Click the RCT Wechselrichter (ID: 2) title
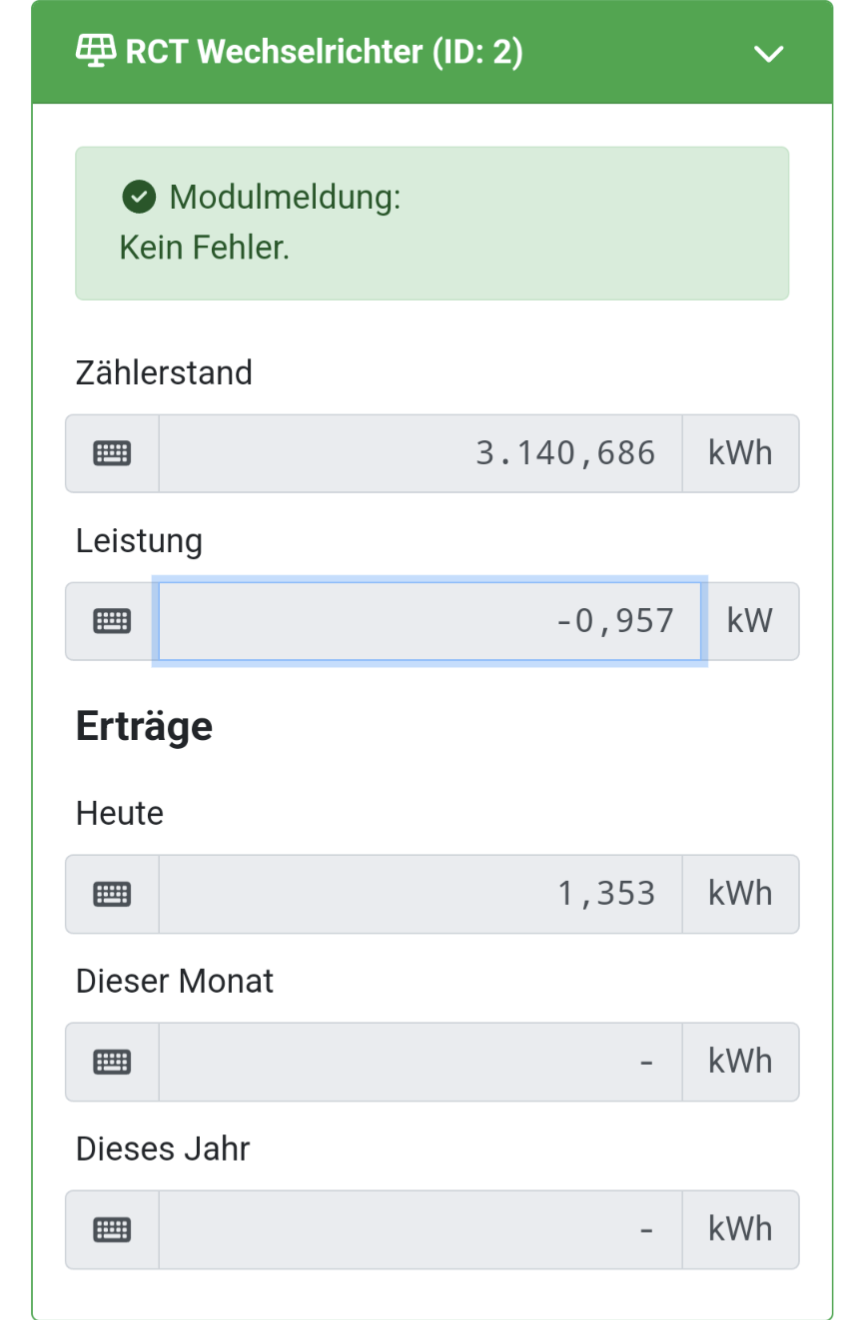 pyautogui.click(x=323, y=52)
